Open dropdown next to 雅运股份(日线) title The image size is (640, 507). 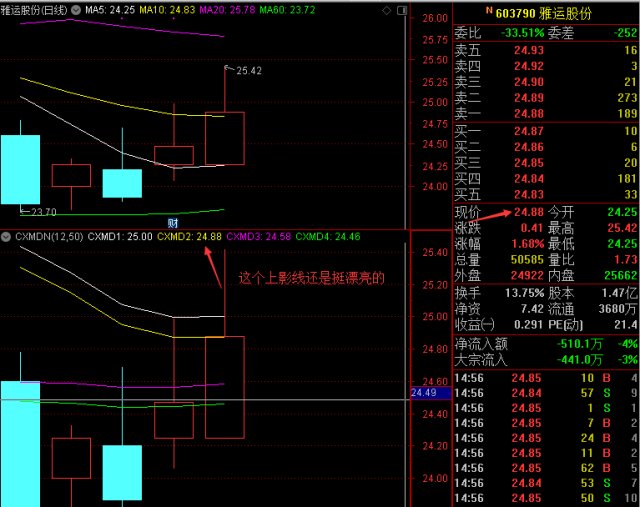tap(76, 10)
